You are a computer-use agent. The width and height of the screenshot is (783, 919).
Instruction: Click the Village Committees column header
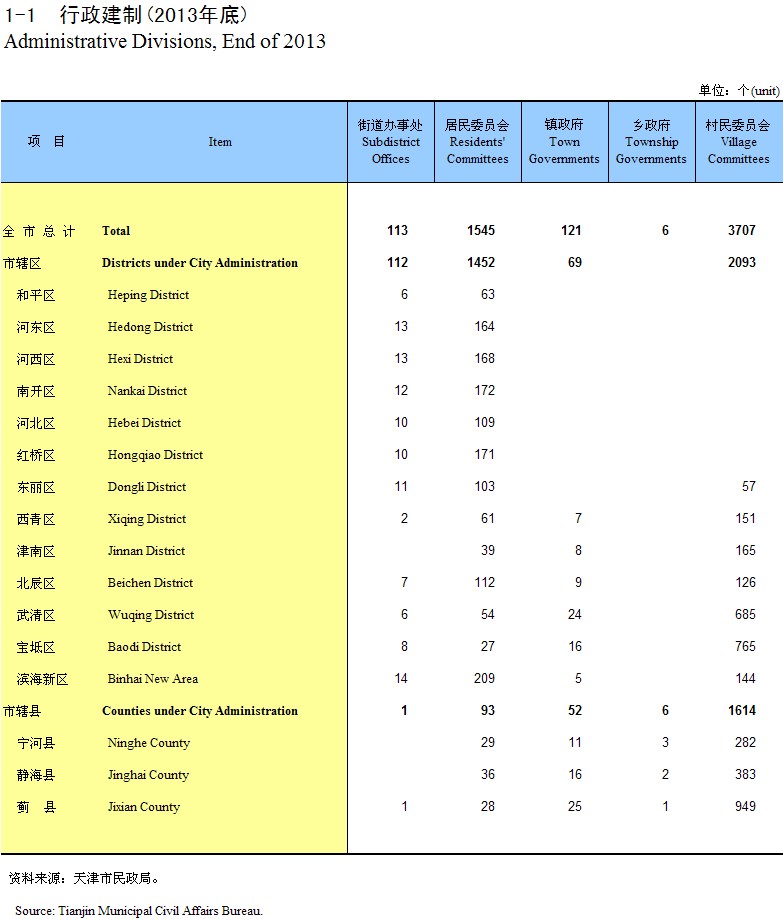coord(738,142)
